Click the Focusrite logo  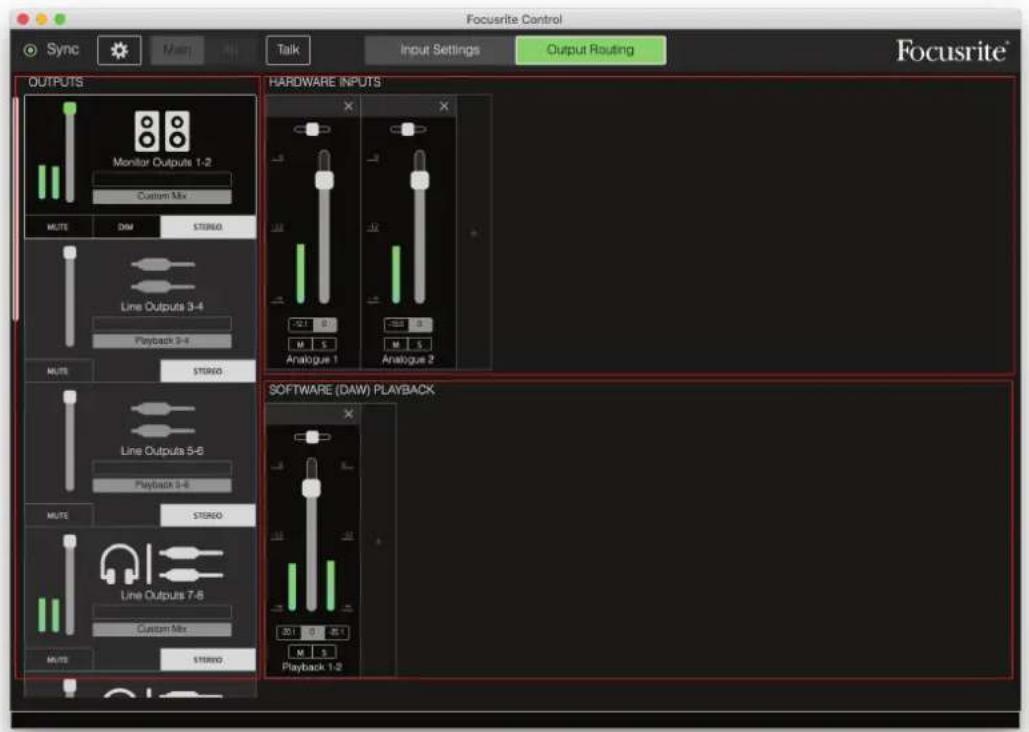(x=952, y=51)
